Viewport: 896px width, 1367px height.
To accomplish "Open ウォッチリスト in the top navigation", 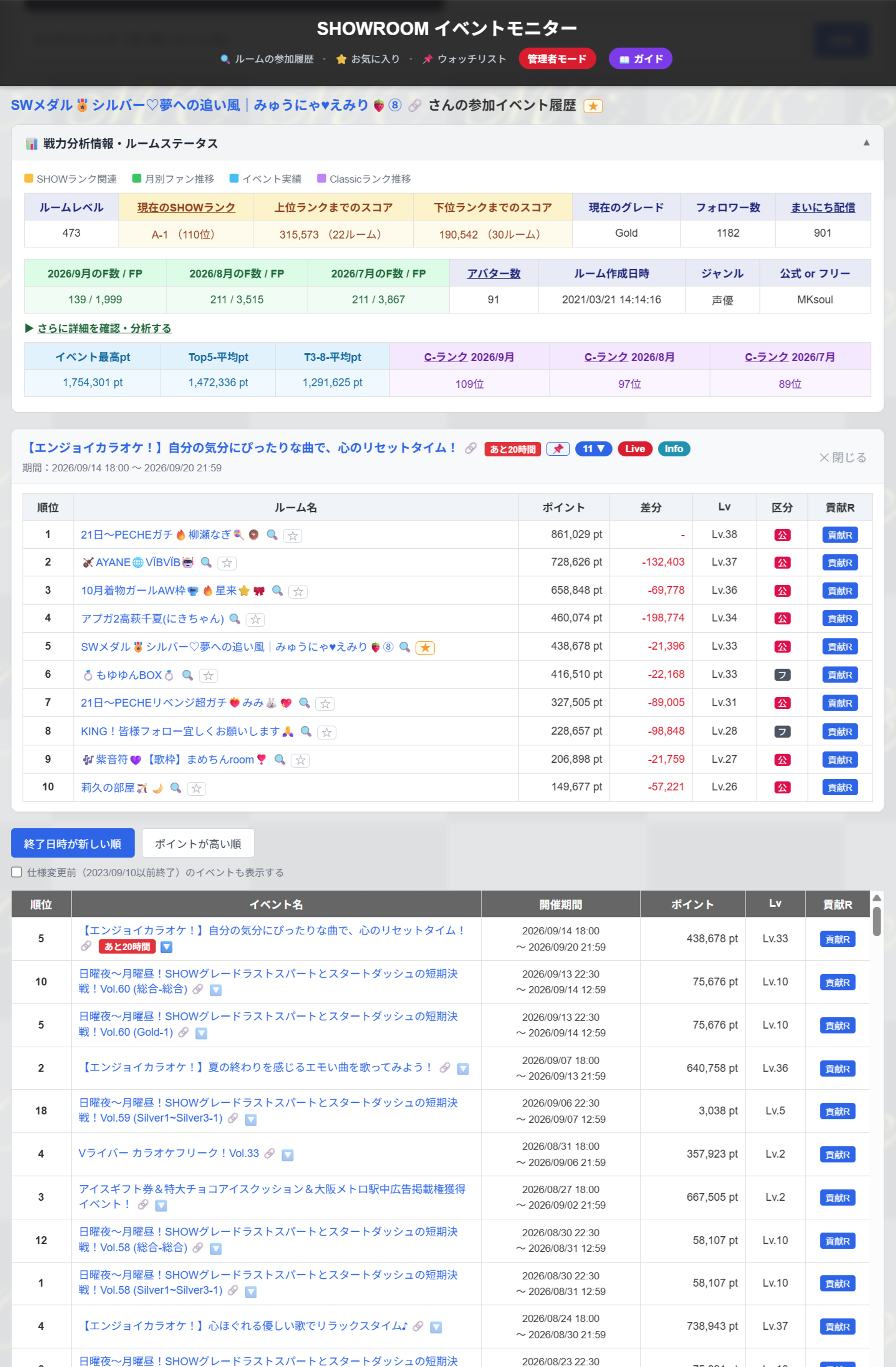I will [x=464, y=58].
